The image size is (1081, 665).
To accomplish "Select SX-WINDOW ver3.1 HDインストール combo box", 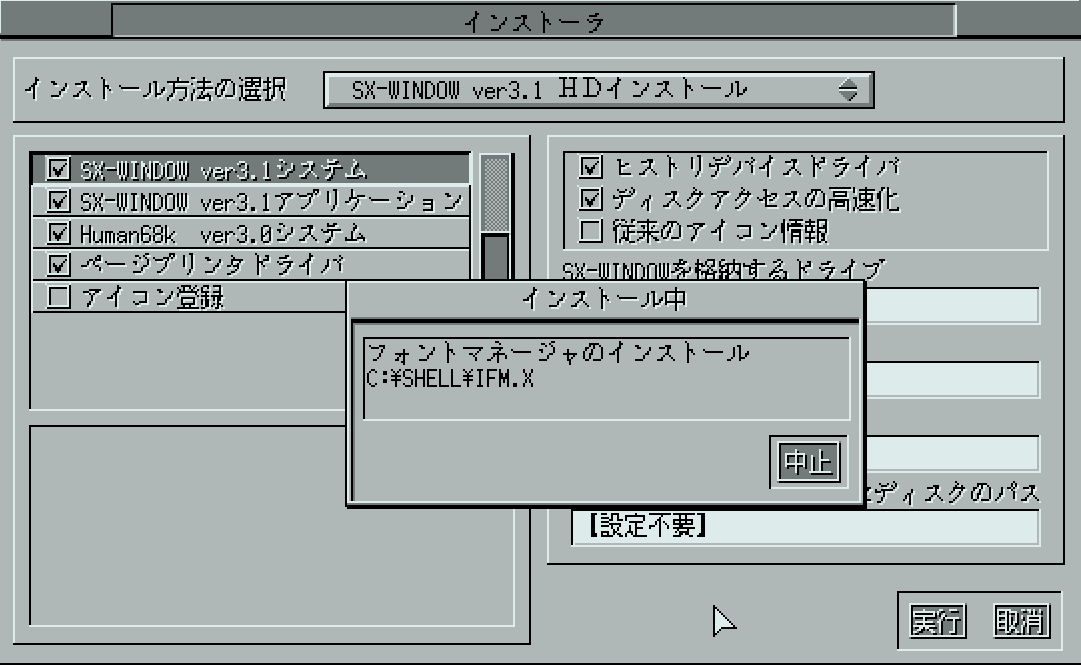I will click(598, 90).
